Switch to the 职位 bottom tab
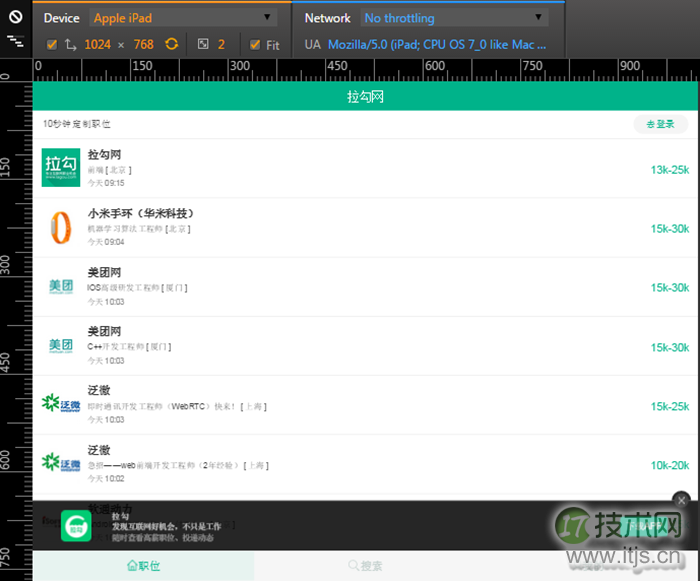 pos(143,566)
